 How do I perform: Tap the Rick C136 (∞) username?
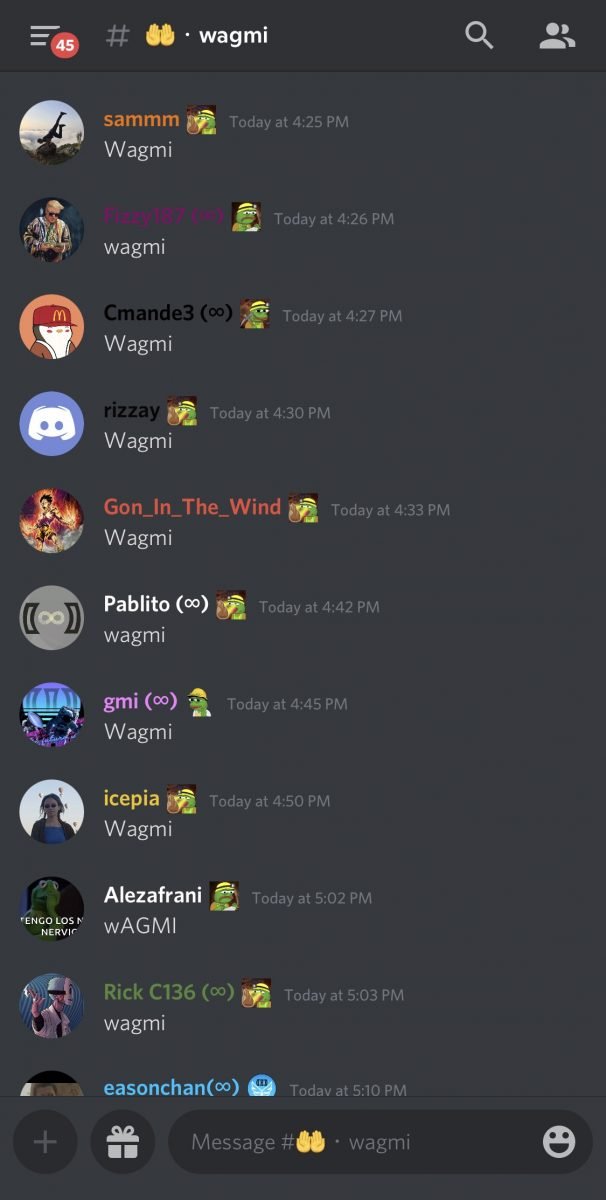pos(169,992)
